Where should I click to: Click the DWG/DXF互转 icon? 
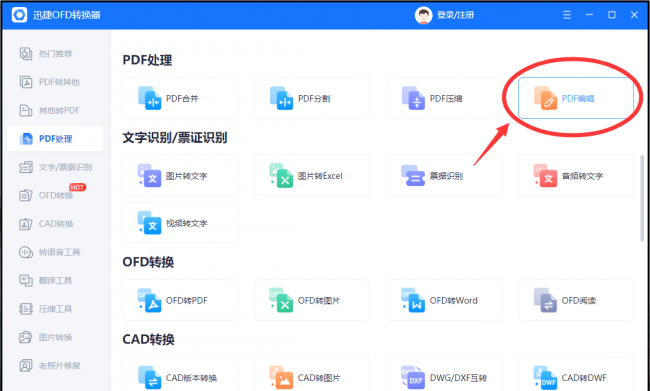413,378
